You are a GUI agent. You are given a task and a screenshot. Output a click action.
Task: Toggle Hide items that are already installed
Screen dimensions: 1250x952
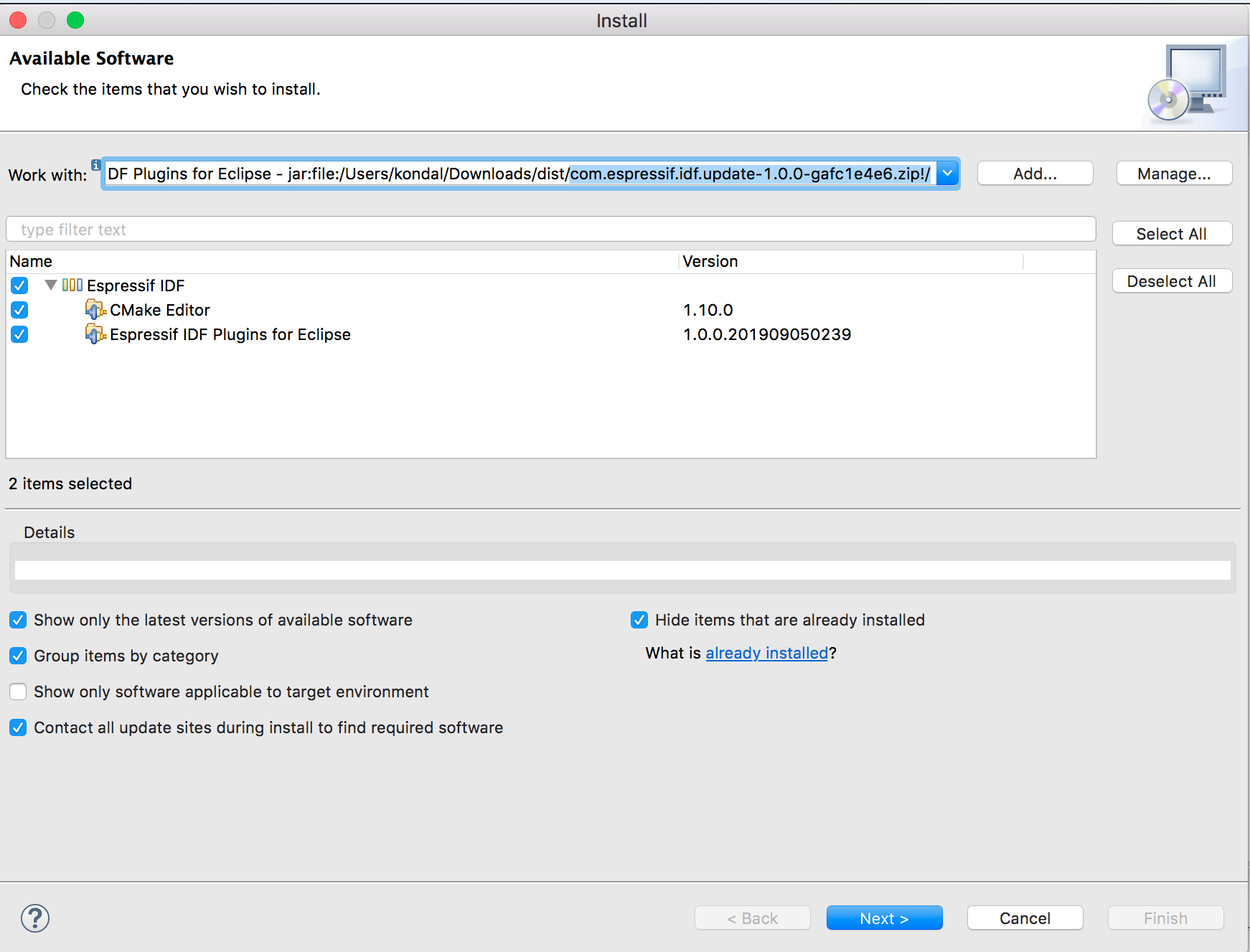pyautogui.click(x=639, y=620)
